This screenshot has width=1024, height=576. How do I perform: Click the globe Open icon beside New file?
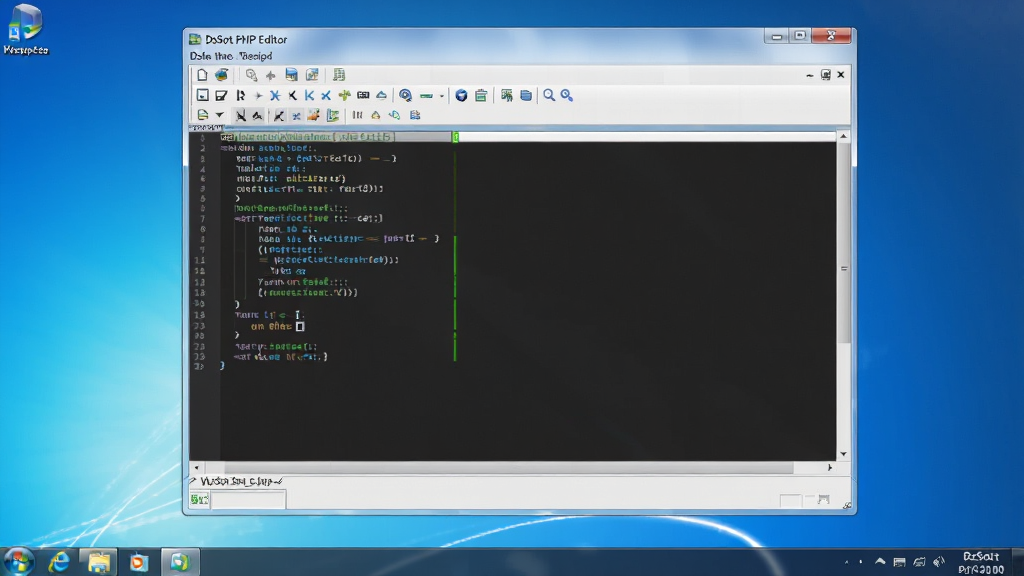click(x=222, y=75)
